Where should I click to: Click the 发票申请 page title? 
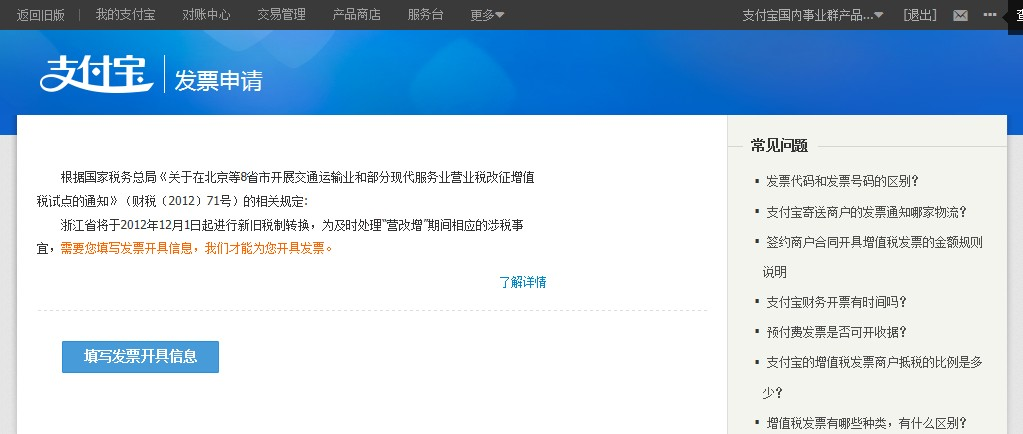pos(219,80)
